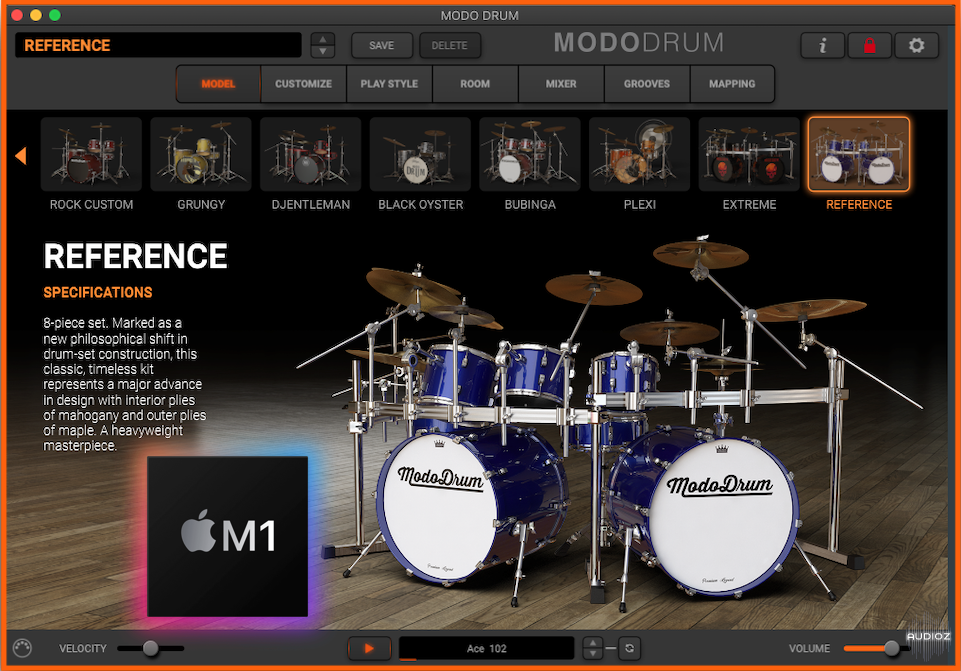Click the ROCK CUSTOM label text
This screenshot has height=671, width=961.
coord(91,205)
